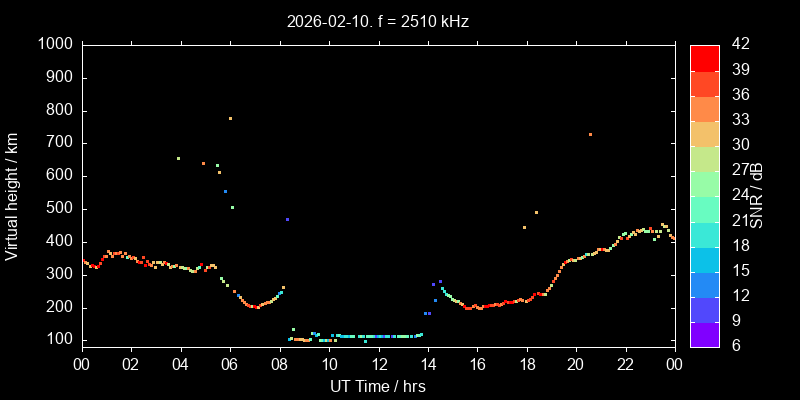Select the cyan 15–18 dB colorbar band
800x400 pixels.
coord(705,258)
